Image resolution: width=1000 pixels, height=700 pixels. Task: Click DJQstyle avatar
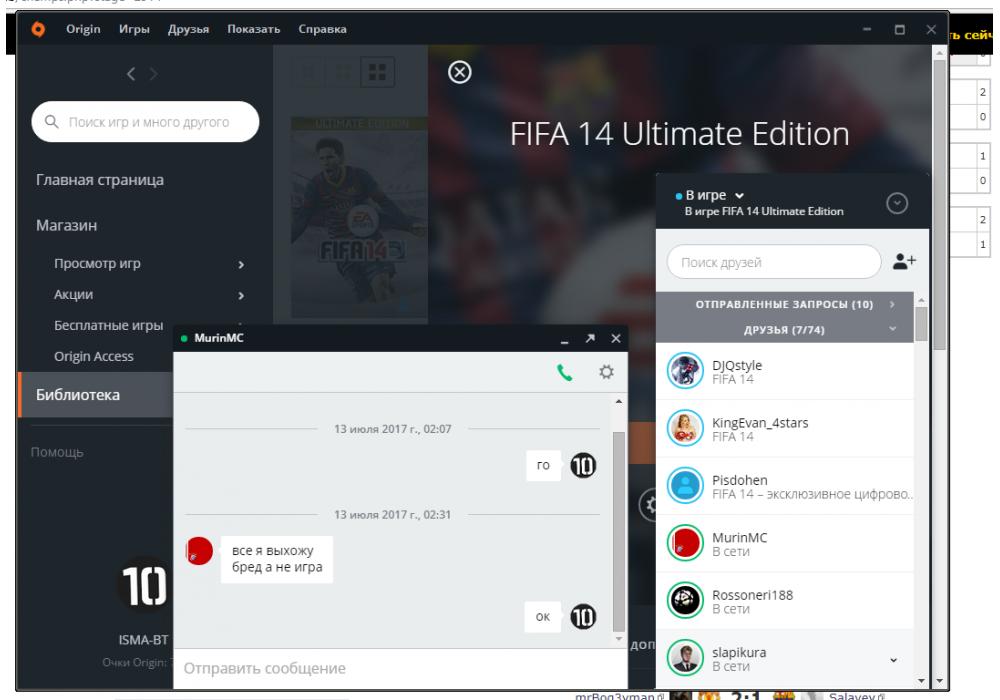(x=685, y=371)
